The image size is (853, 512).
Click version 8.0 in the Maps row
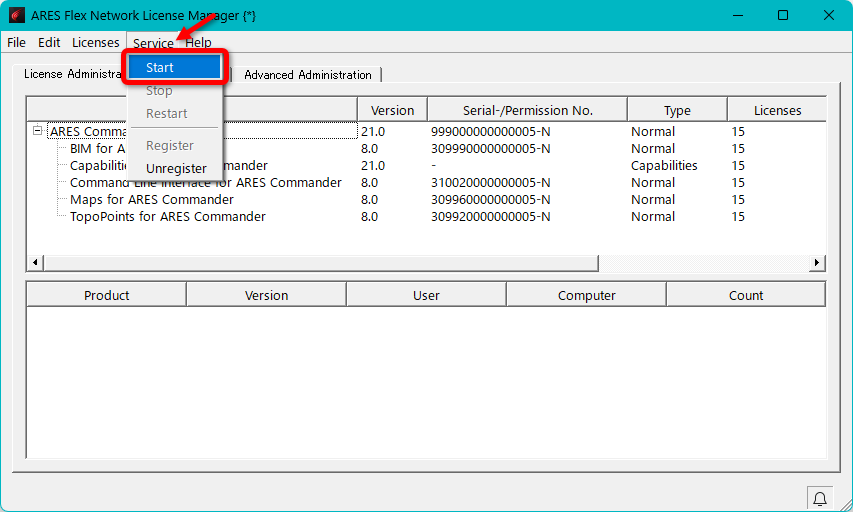click(x=369, y=199)
